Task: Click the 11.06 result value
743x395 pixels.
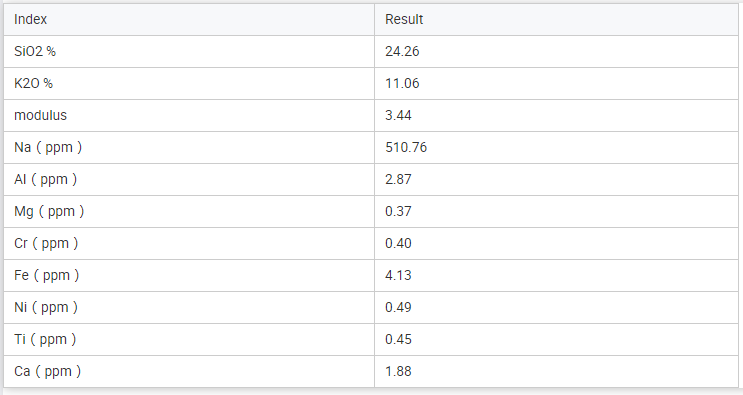Action: pyautogui.click(x=402, y=83)
